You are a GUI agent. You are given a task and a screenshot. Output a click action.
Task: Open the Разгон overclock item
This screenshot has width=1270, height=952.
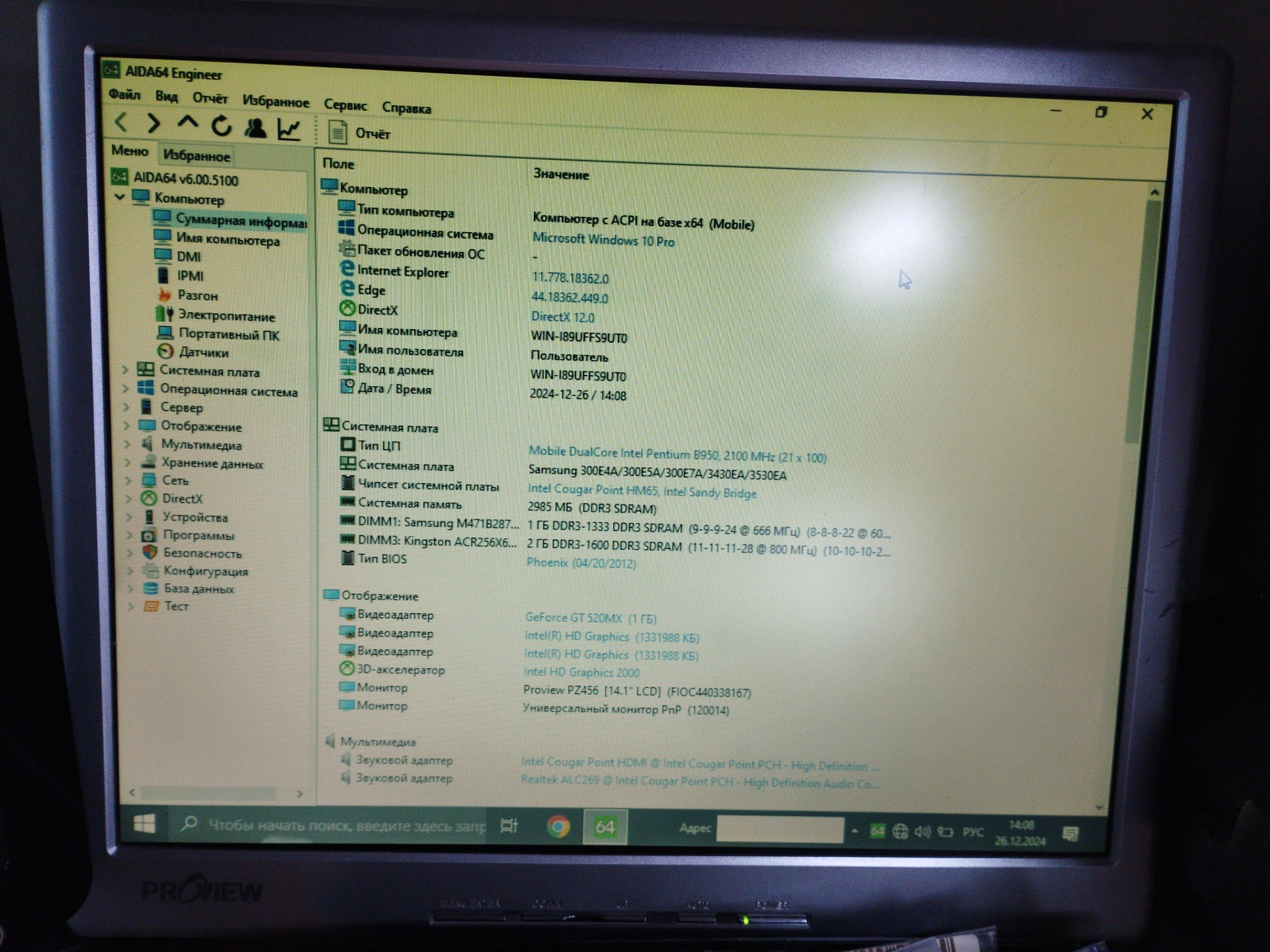[x=197, y=296]
